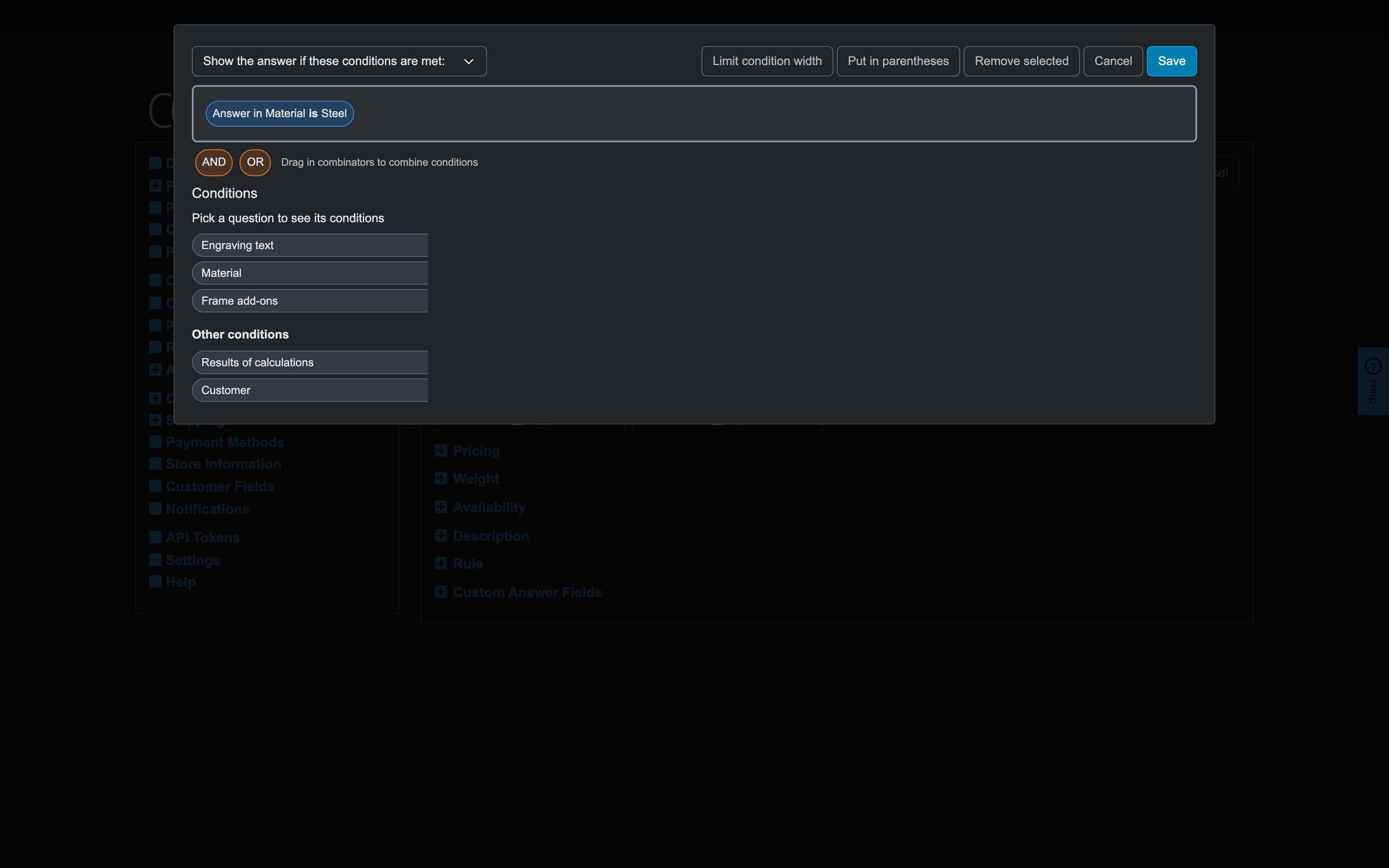
Task: Open Results of calculations conditions
Action: point(310,362)
